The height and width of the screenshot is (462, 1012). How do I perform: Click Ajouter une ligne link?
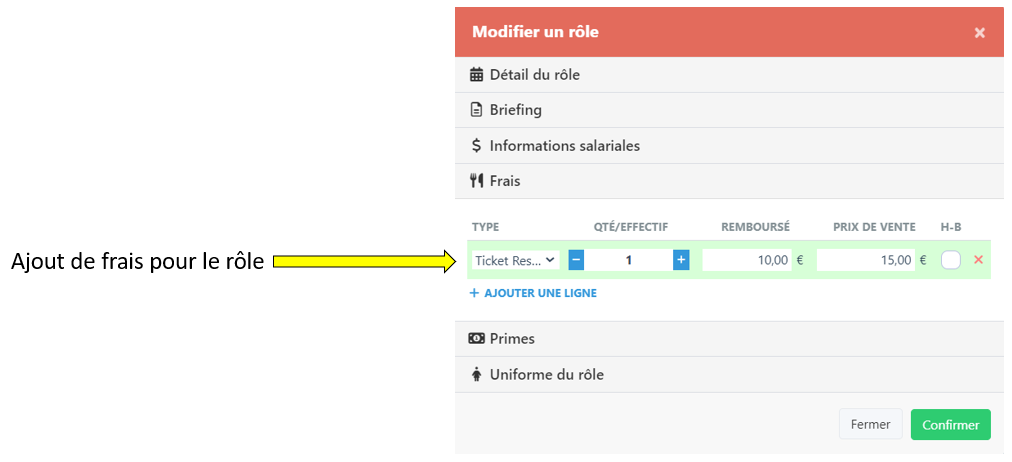coord(533,293)
